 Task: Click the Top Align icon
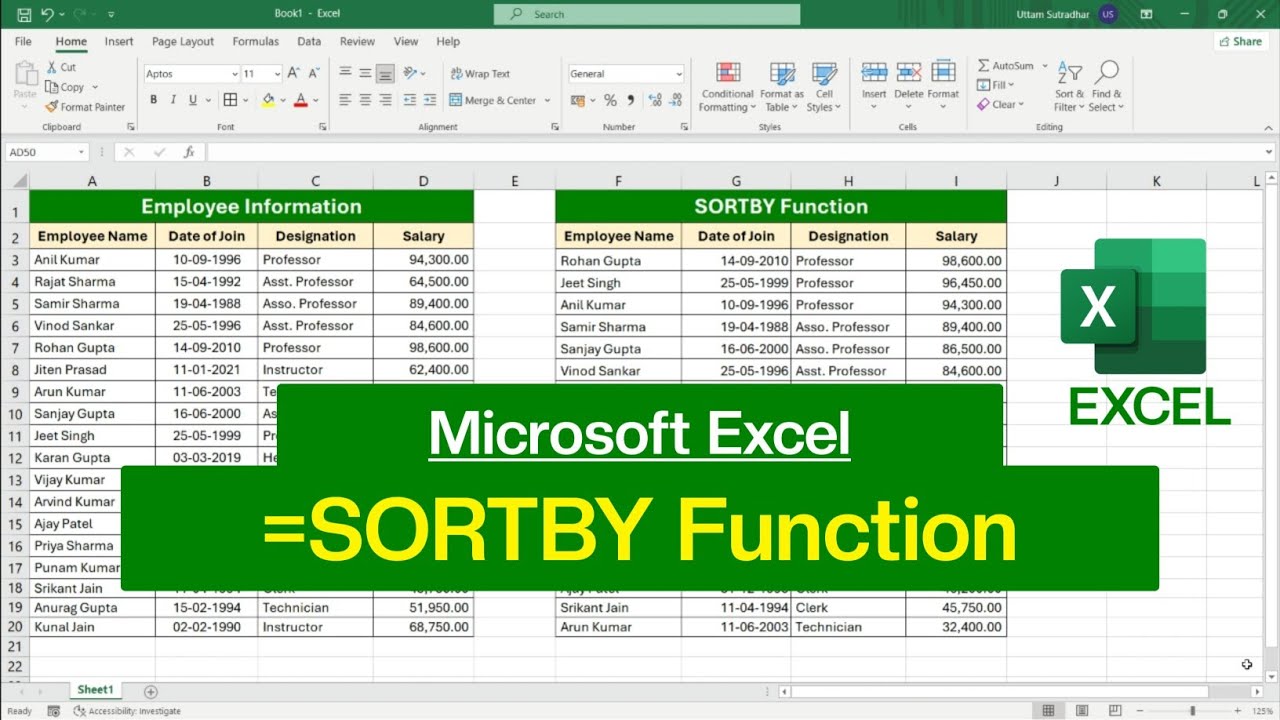point(345,73)
